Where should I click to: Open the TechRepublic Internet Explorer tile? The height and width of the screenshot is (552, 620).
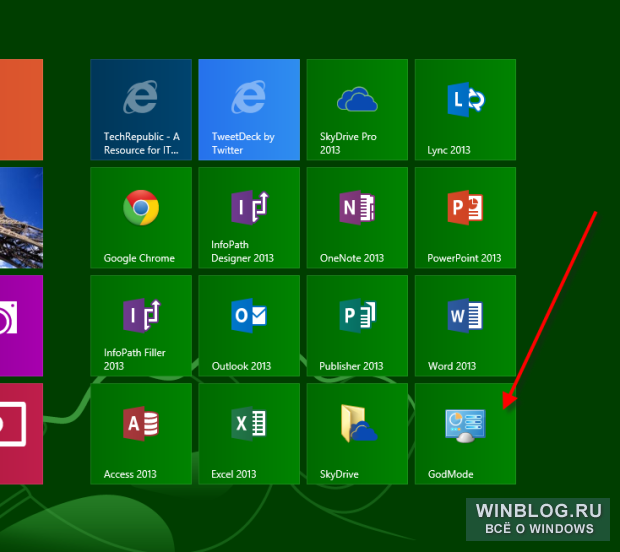tap(141, 110)
